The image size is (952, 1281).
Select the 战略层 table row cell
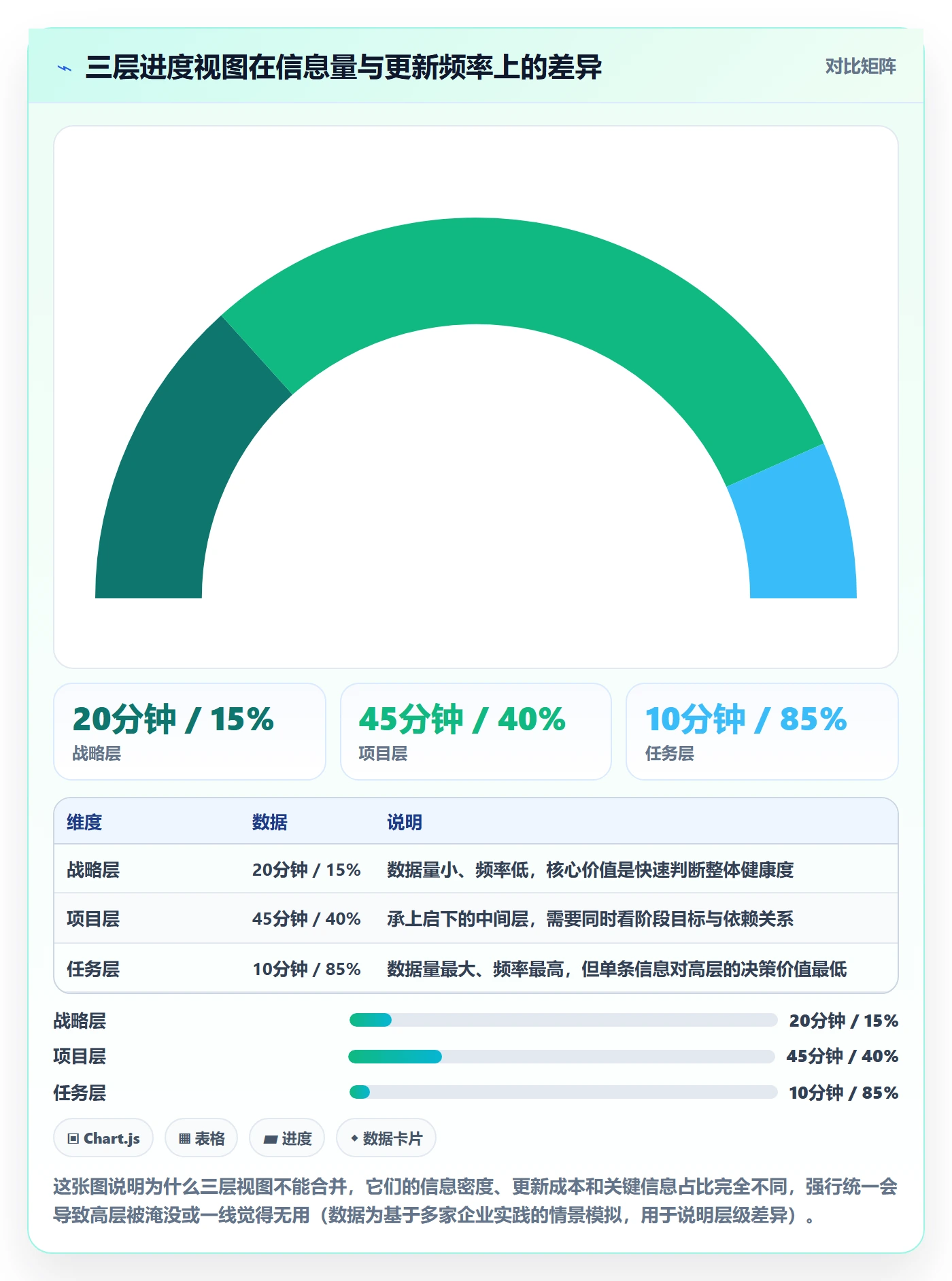[x=93, y=870]
